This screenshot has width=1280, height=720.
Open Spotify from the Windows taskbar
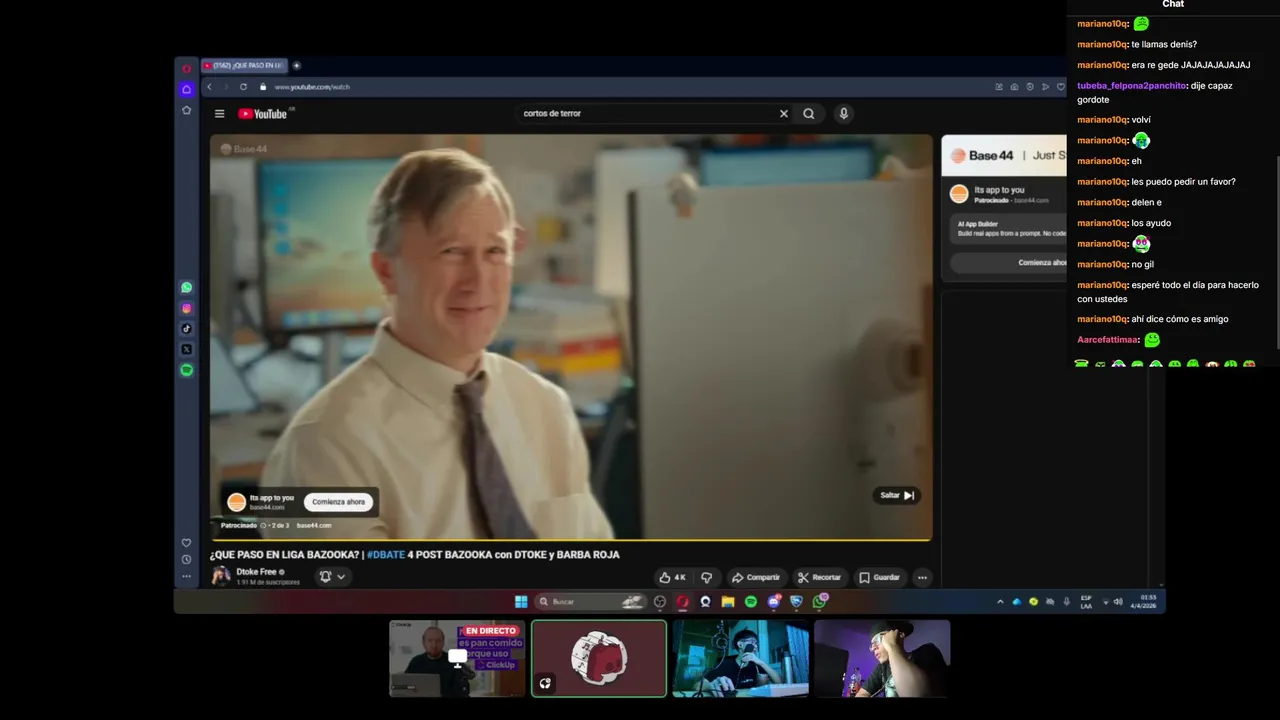pyautogui.click(x=751, y=602)
